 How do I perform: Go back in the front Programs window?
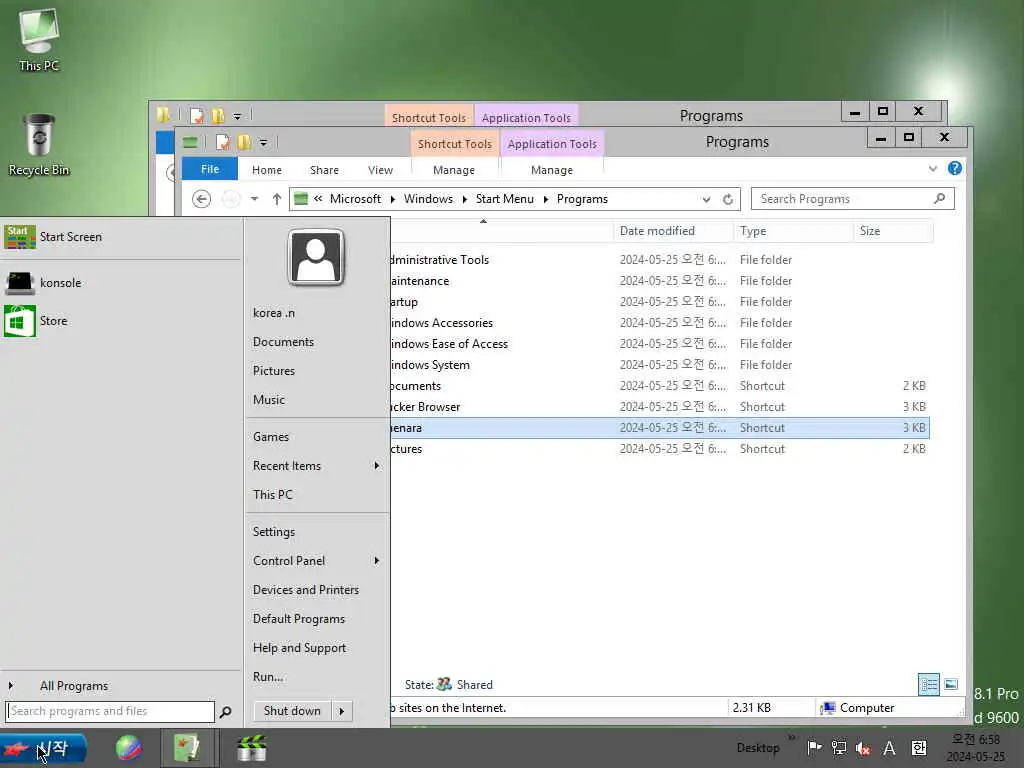pyautogui.click(x=201, y=199)
